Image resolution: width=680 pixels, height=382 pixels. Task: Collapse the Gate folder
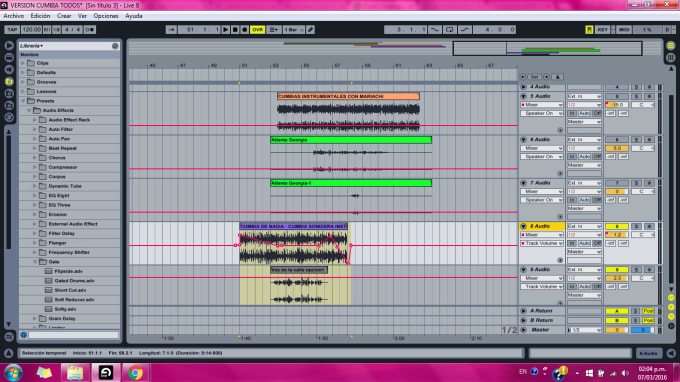35,262
